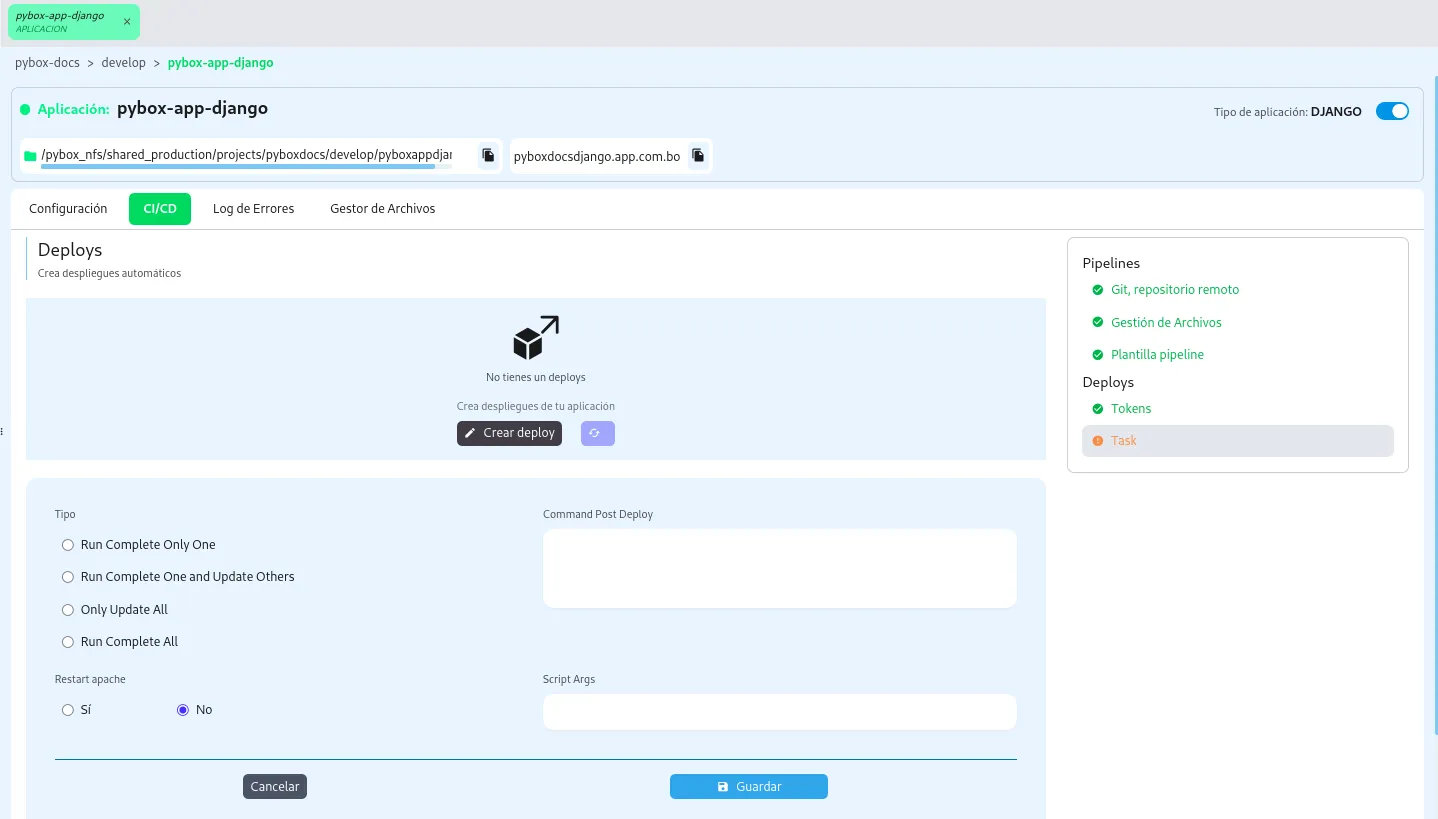
Task: Click the pybox-app-django breadcrumb
Action: click(x=221, y=62)
